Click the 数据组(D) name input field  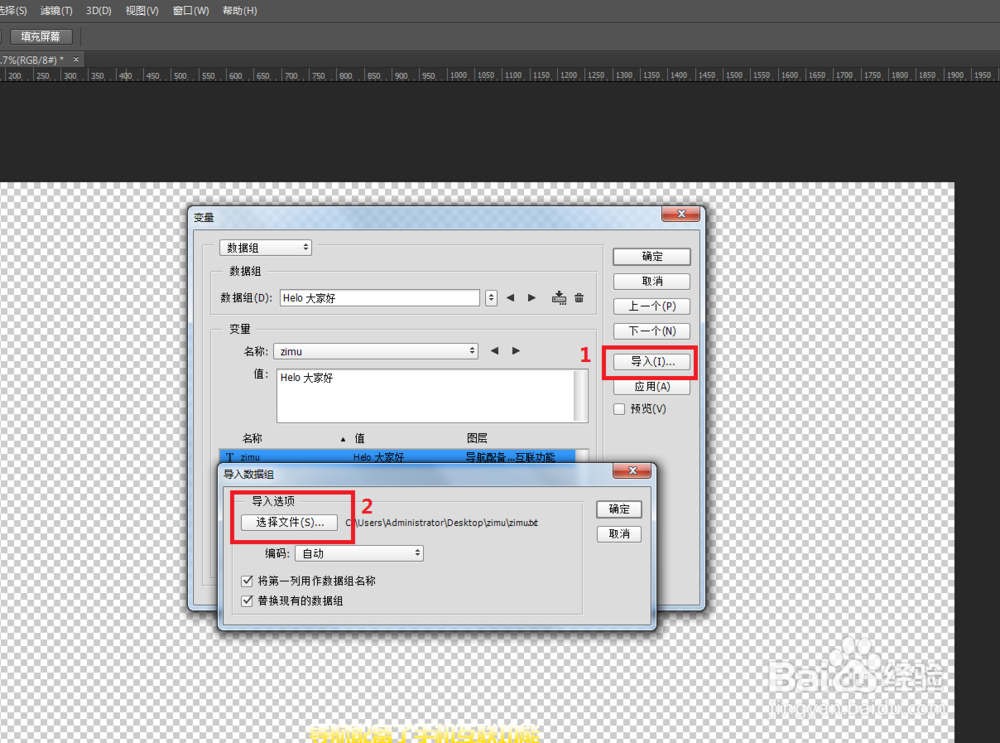tap(379, 298)
